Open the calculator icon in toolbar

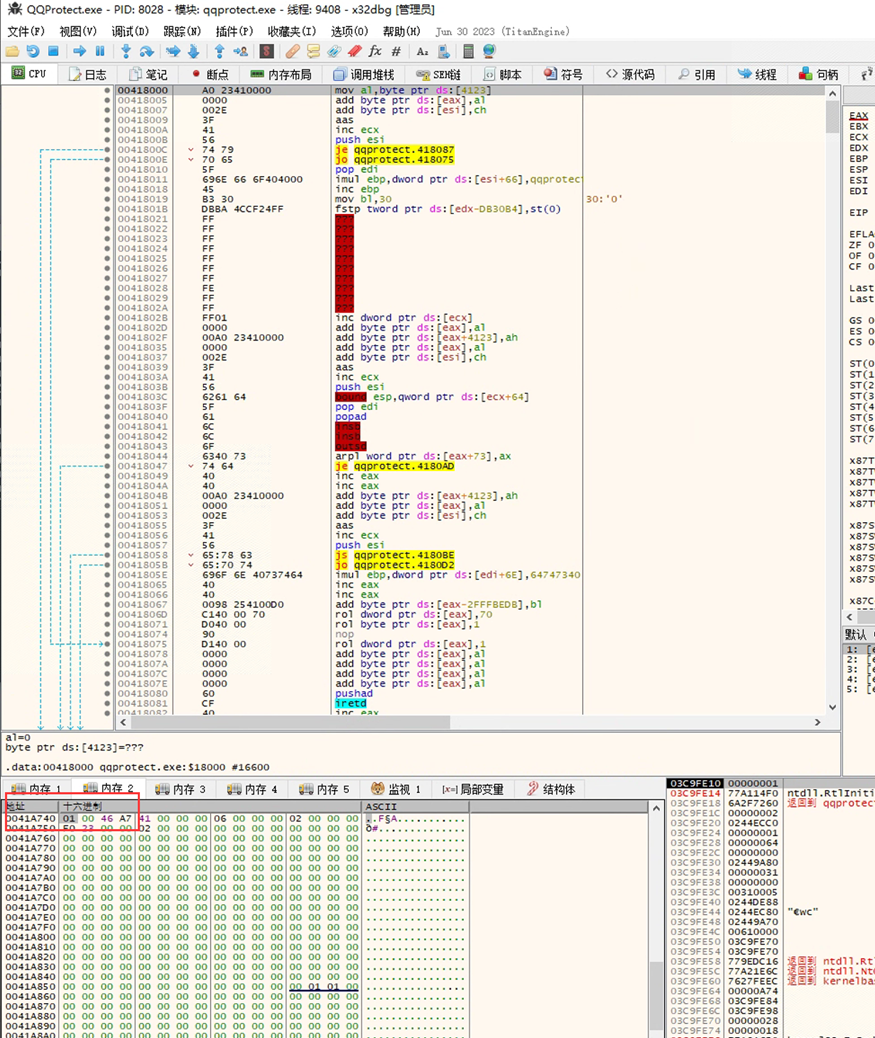click(x=466, y=51)
